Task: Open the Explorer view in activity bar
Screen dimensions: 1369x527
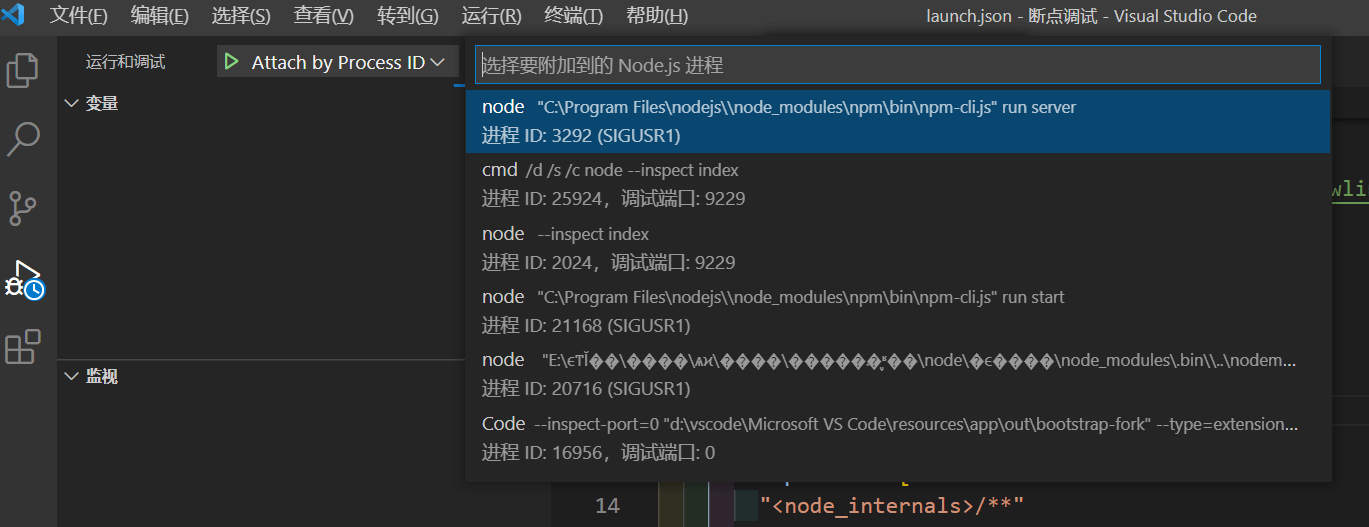Action: click(23, 71)
